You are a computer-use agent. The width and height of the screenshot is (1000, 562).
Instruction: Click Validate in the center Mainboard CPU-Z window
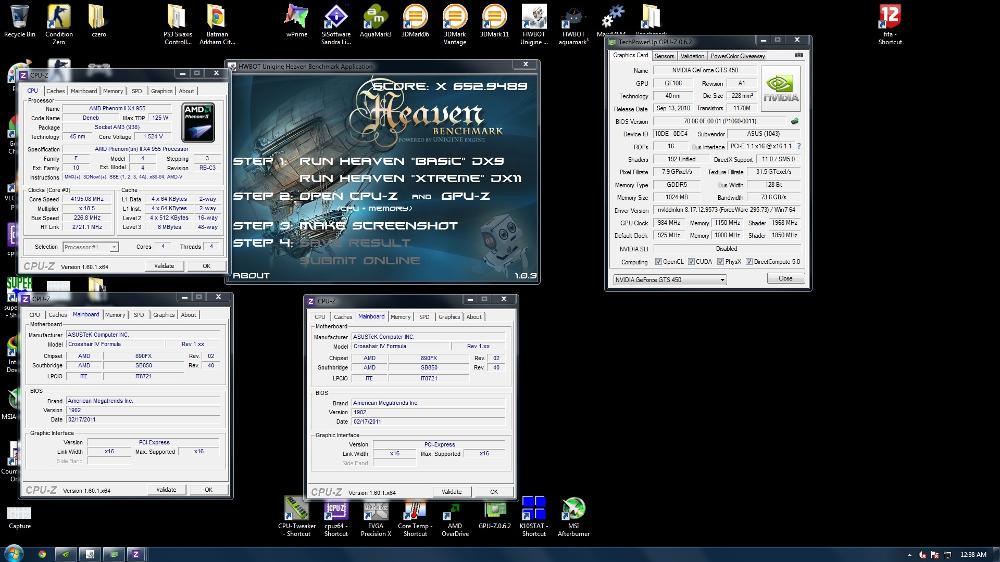tap(452, 492)
